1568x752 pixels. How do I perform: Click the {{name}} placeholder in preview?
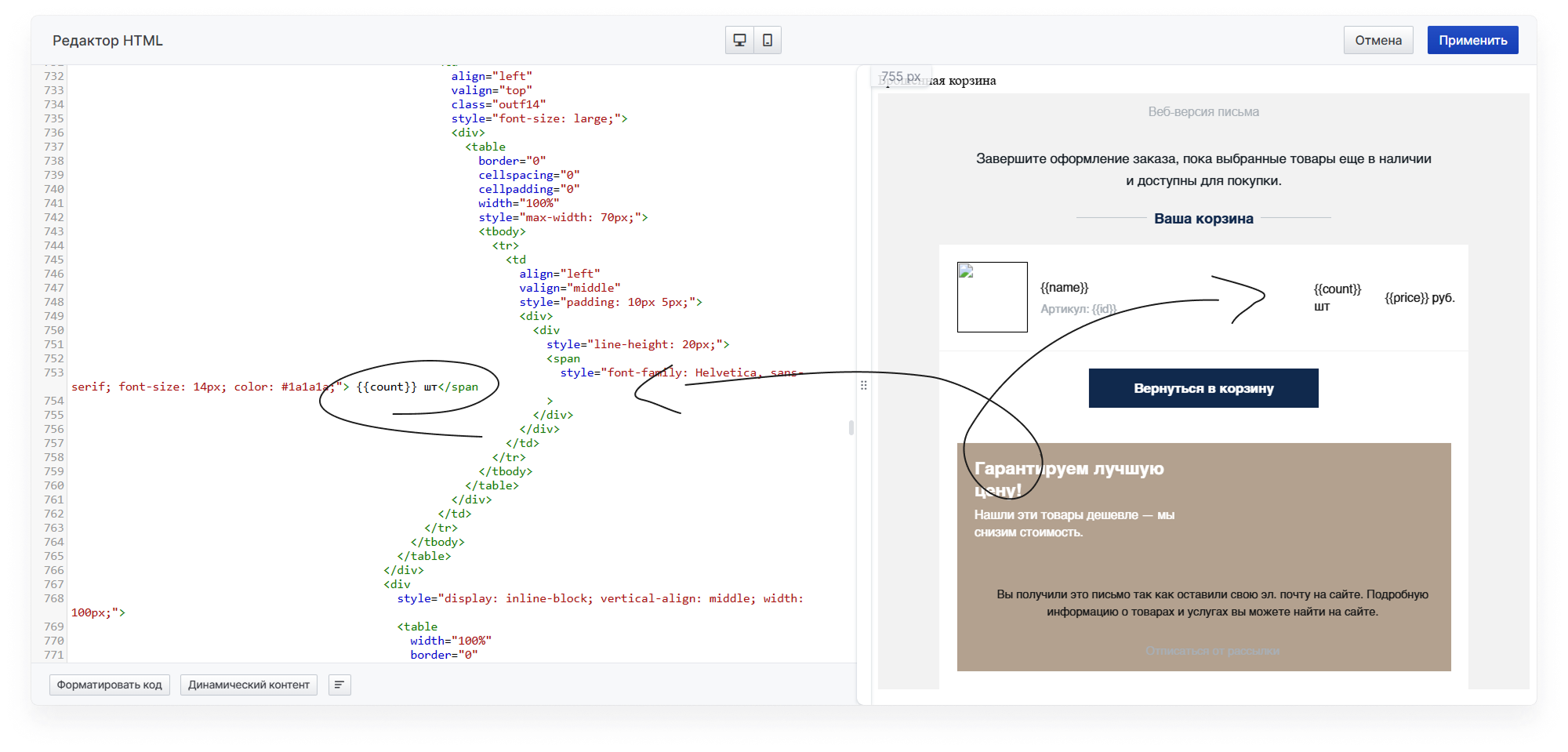tap(1064, 288)
